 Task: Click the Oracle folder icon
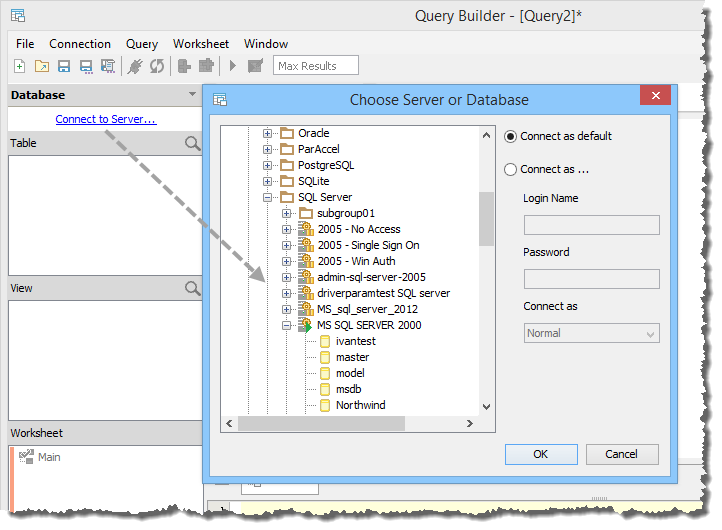click(x=287, y=134)
